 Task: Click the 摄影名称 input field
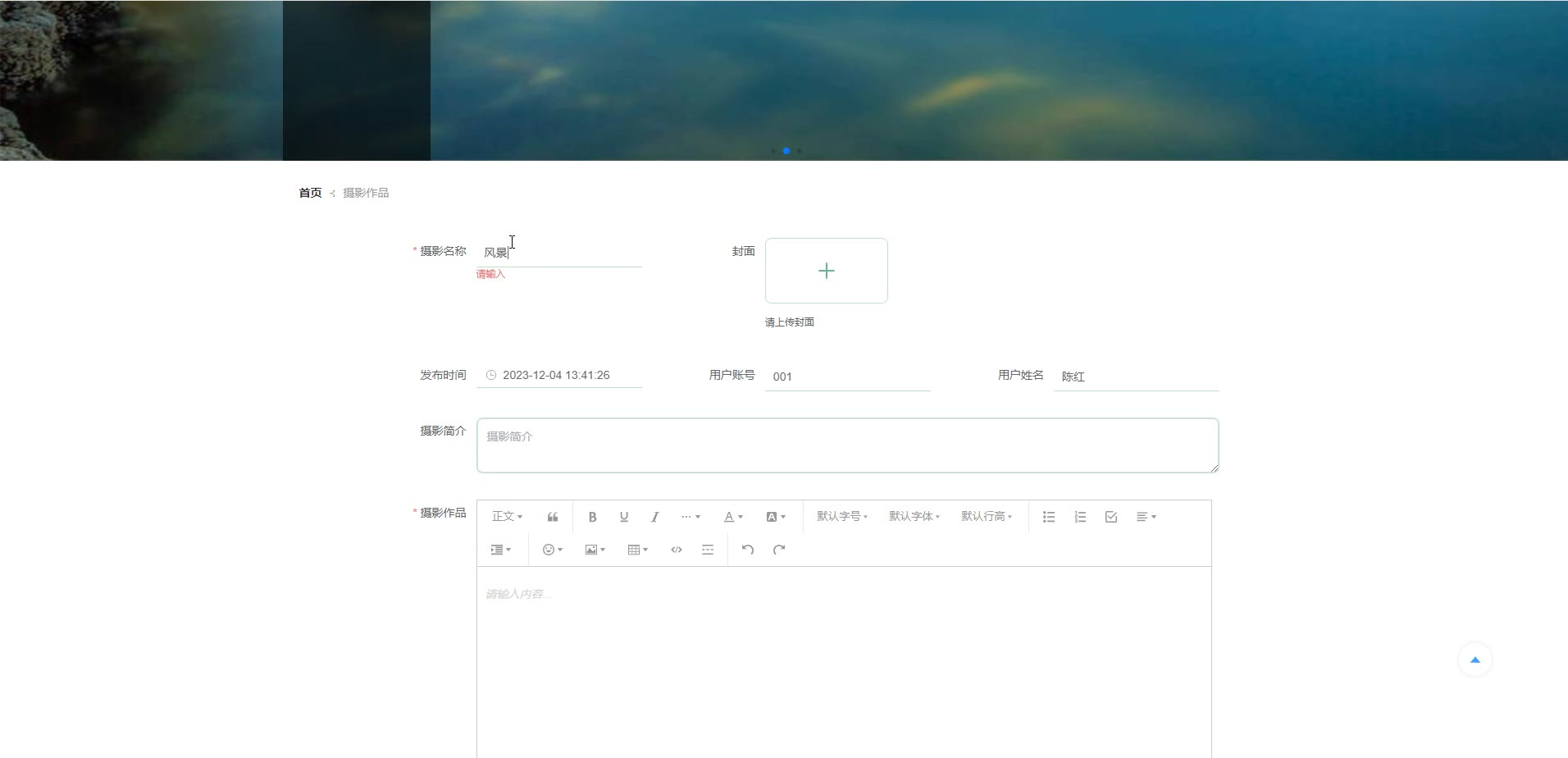[x=559, y=253]
